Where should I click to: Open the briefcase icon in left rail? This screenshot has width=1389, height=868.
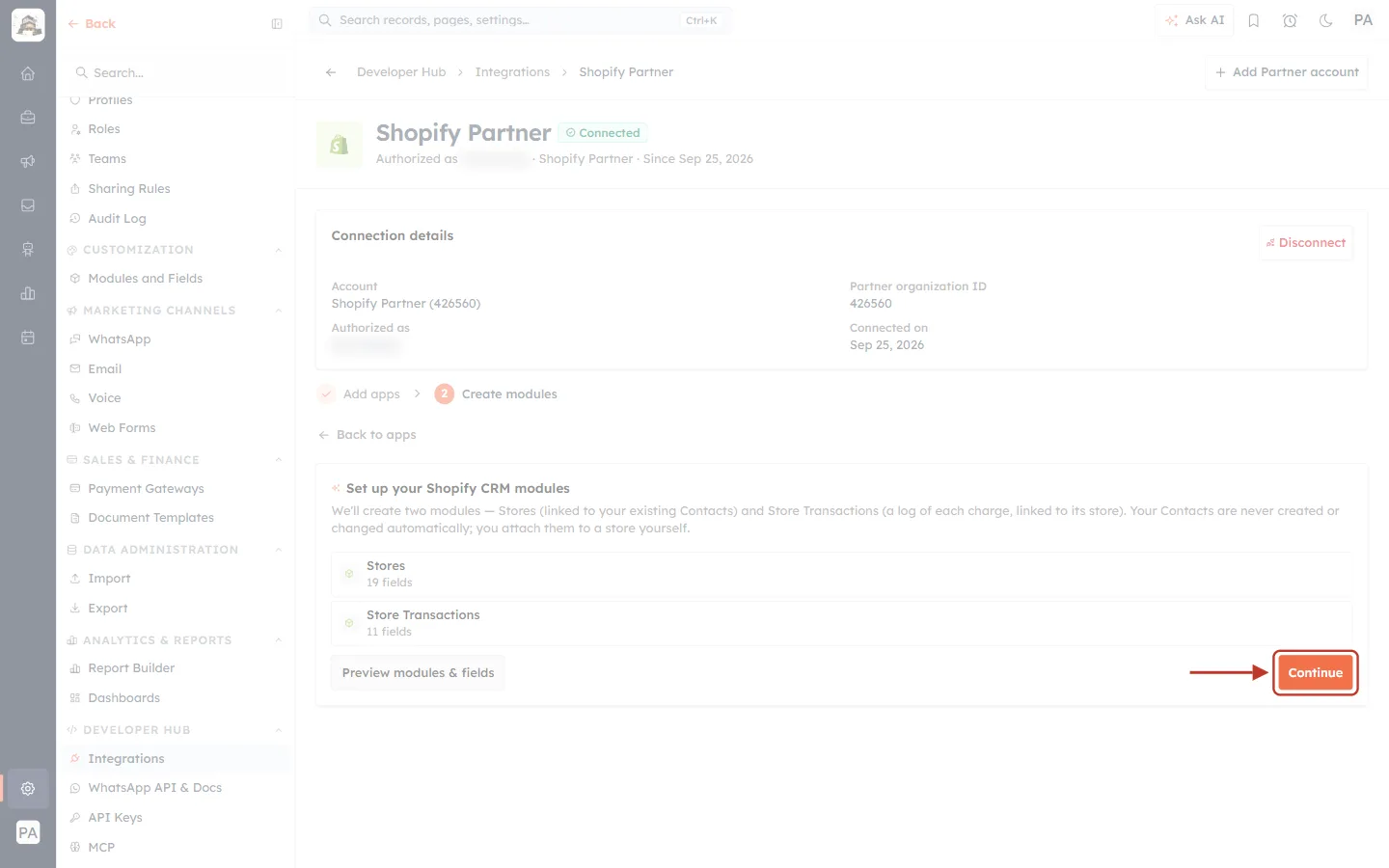click(28, 118)
